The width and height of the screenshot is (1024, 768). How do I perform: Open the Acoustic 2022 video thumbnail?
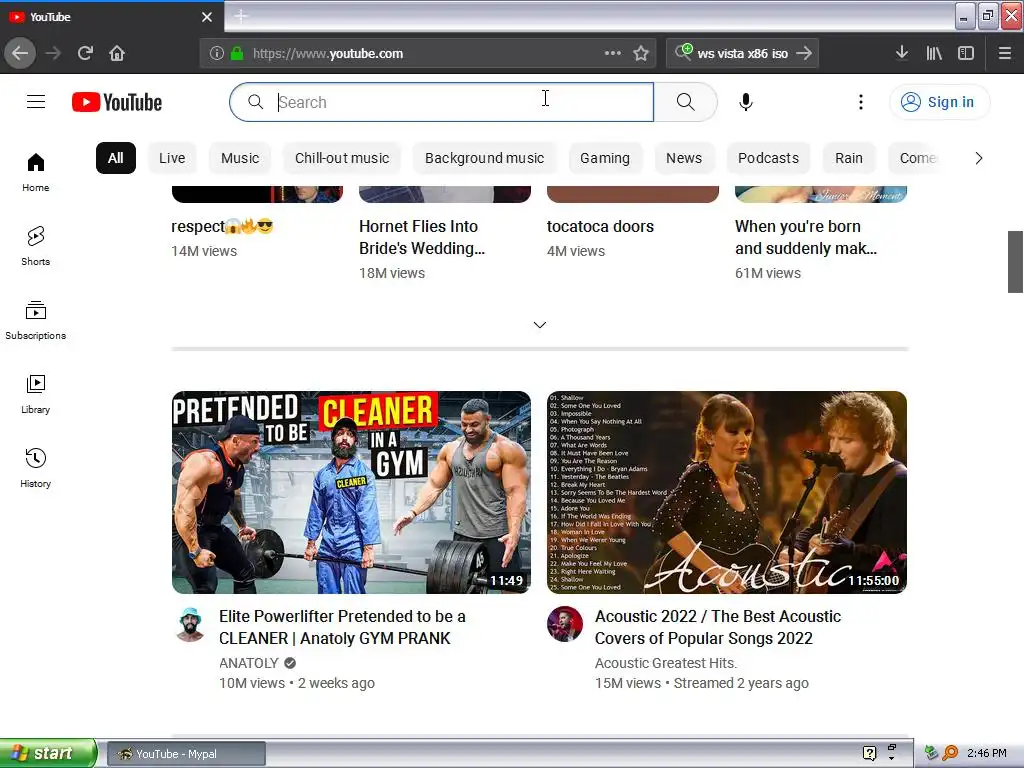click(x=727, y=492)
